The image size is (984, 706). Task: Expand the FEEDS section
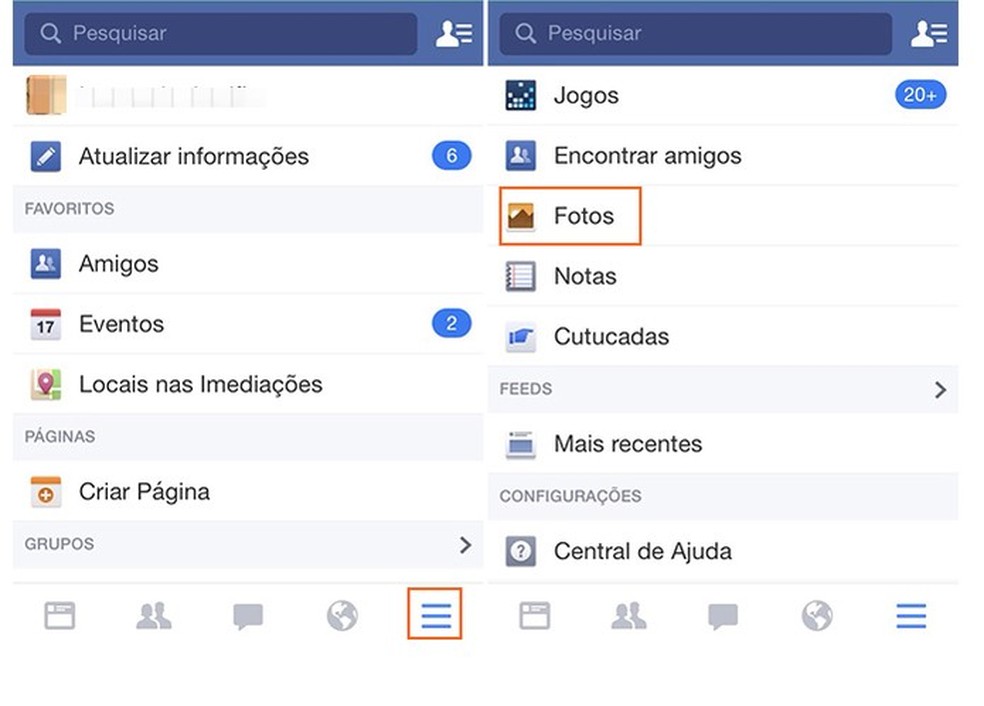pos(940,389)
